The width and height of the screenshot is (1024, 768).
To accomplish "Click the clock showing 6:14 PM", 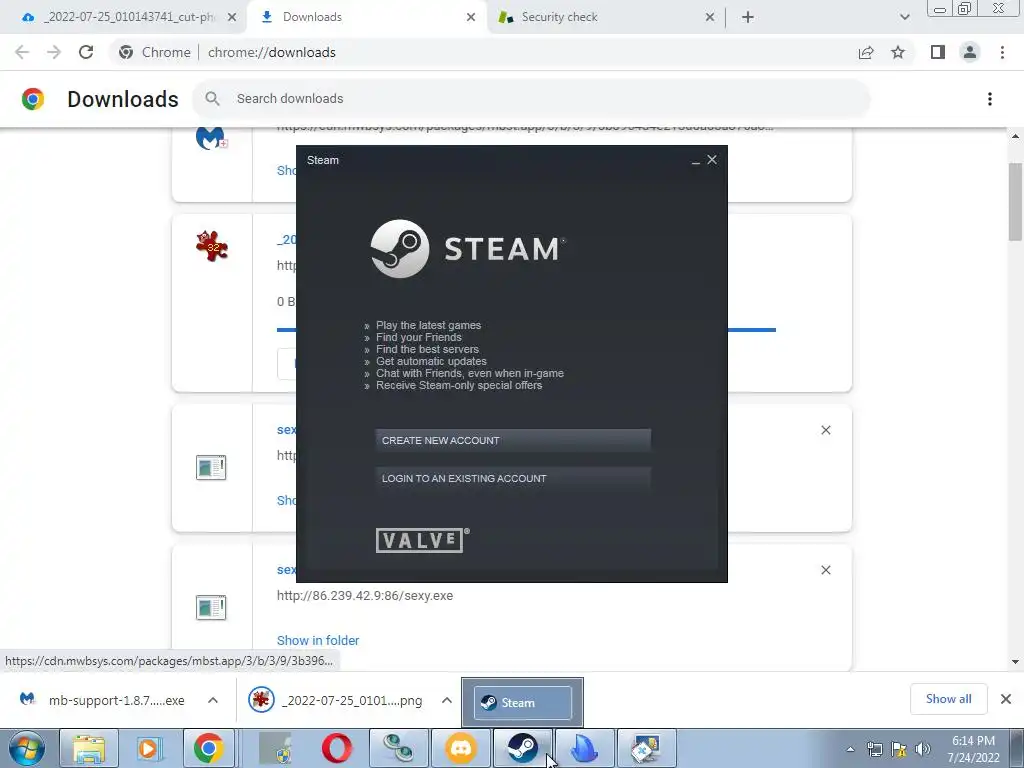I will [973, 749].
